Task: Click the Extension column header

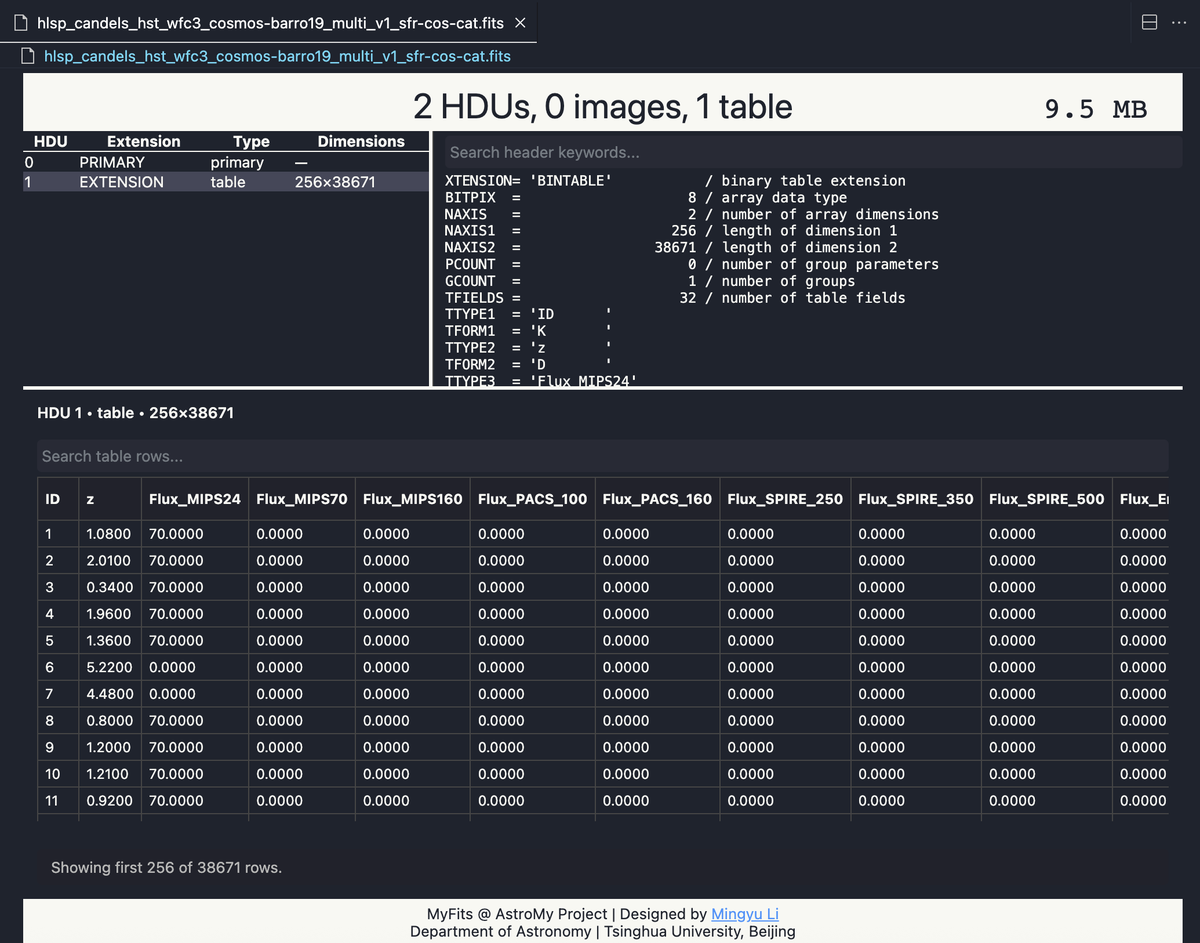Action: [x=144, y=142]
